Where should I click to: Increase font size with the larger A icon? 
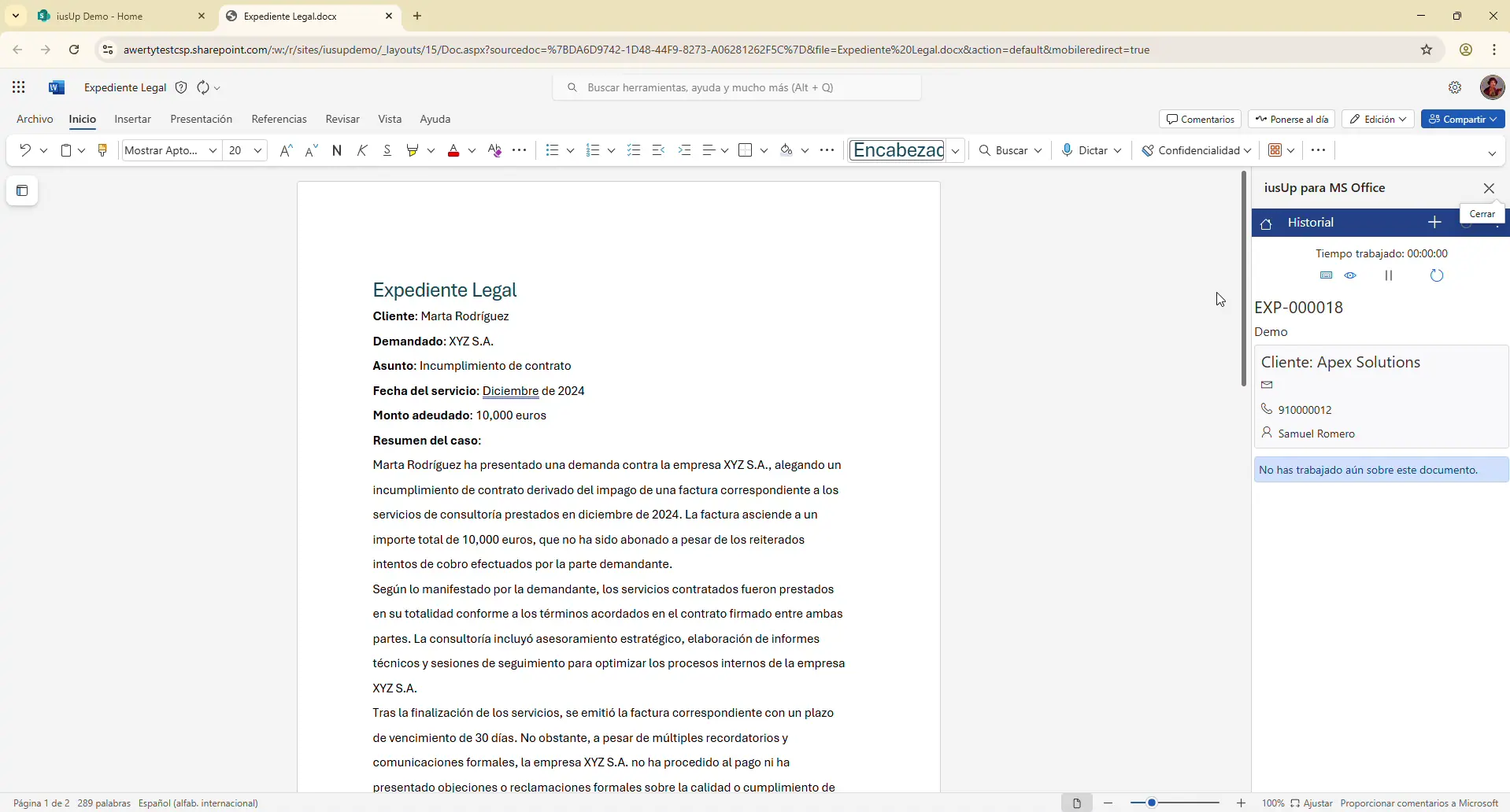[x=286, y=150]
